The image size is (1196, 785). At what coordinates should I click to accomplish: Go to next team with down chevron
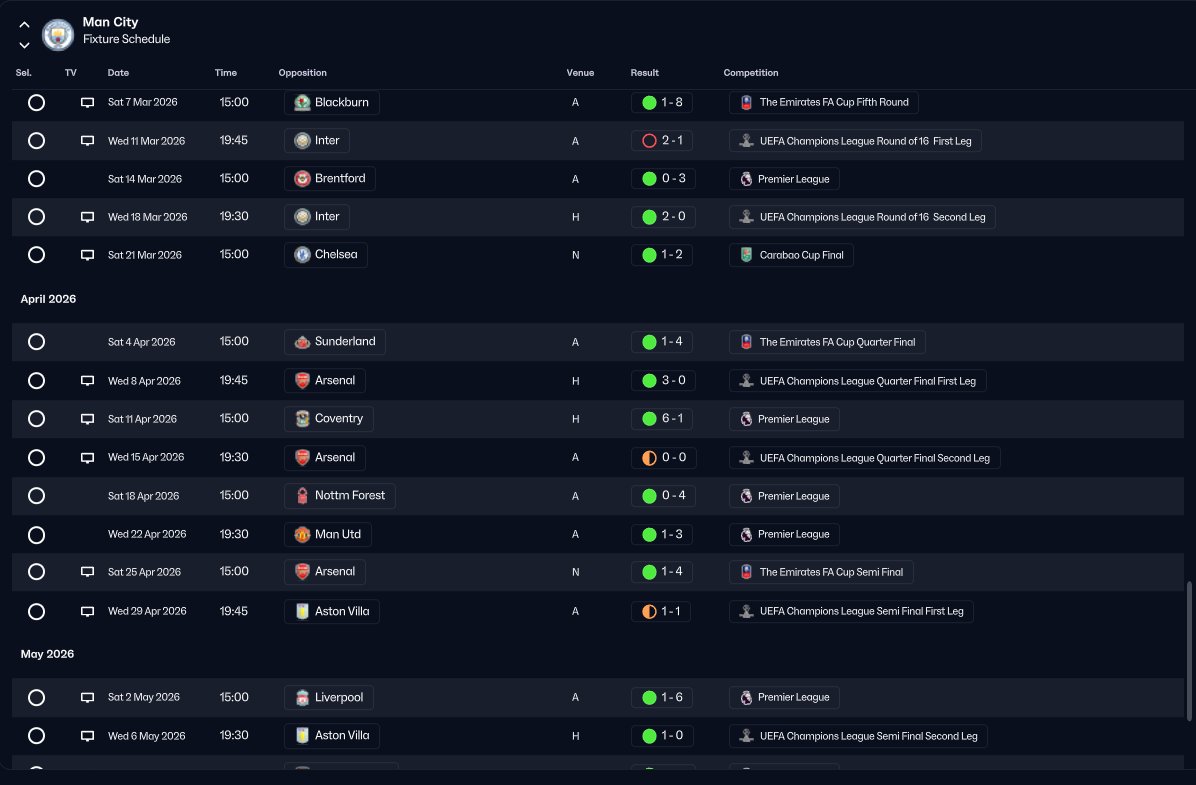coord(24,45)
